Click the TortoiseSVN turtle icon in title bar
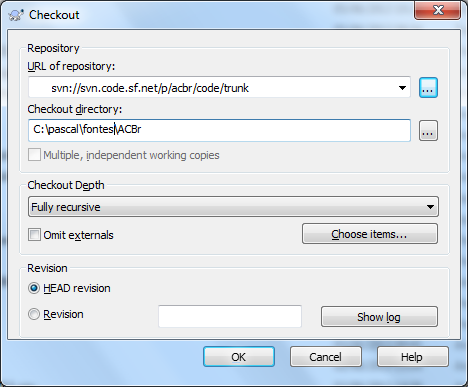 16,15
